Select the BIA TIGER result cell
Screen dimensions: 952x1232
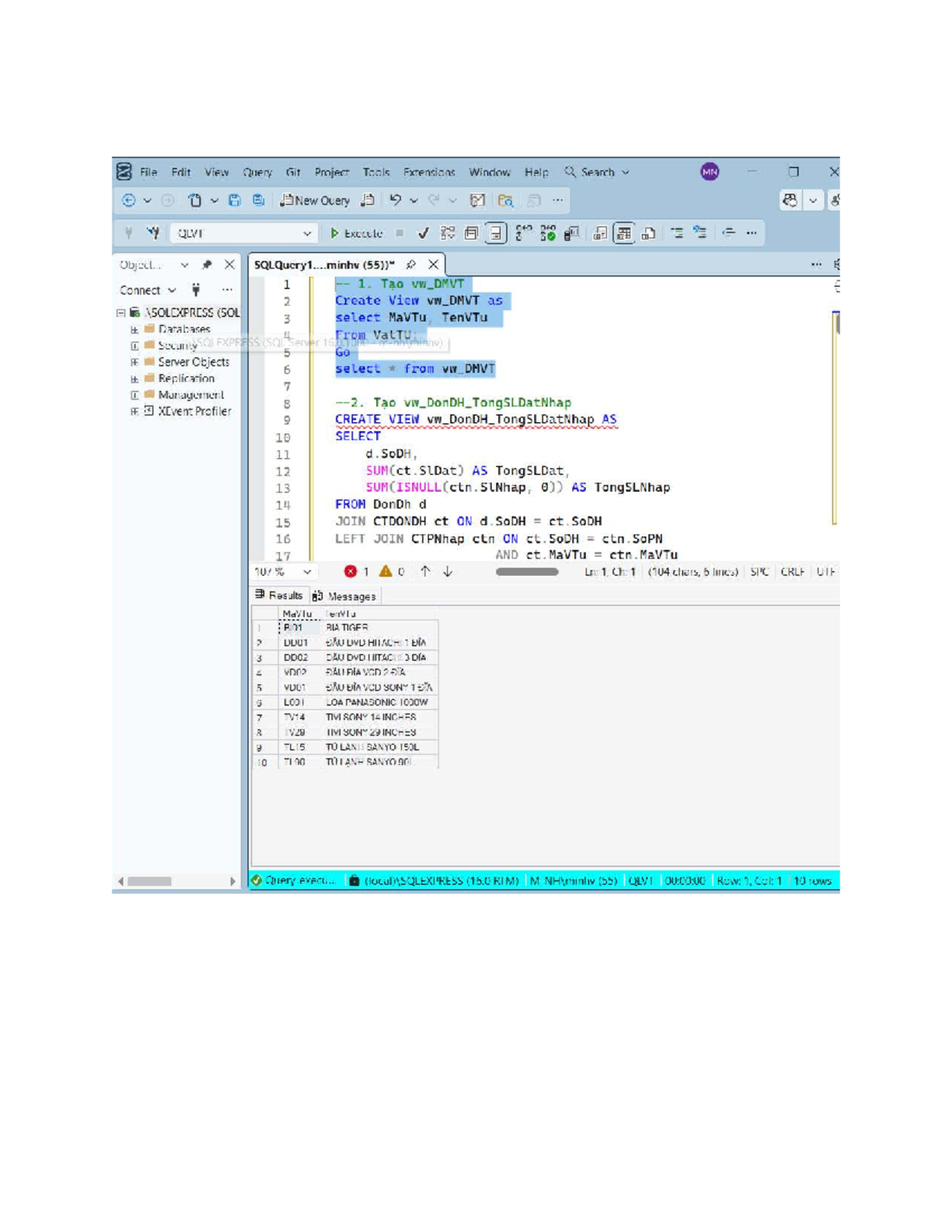click(x=380, y=628)
